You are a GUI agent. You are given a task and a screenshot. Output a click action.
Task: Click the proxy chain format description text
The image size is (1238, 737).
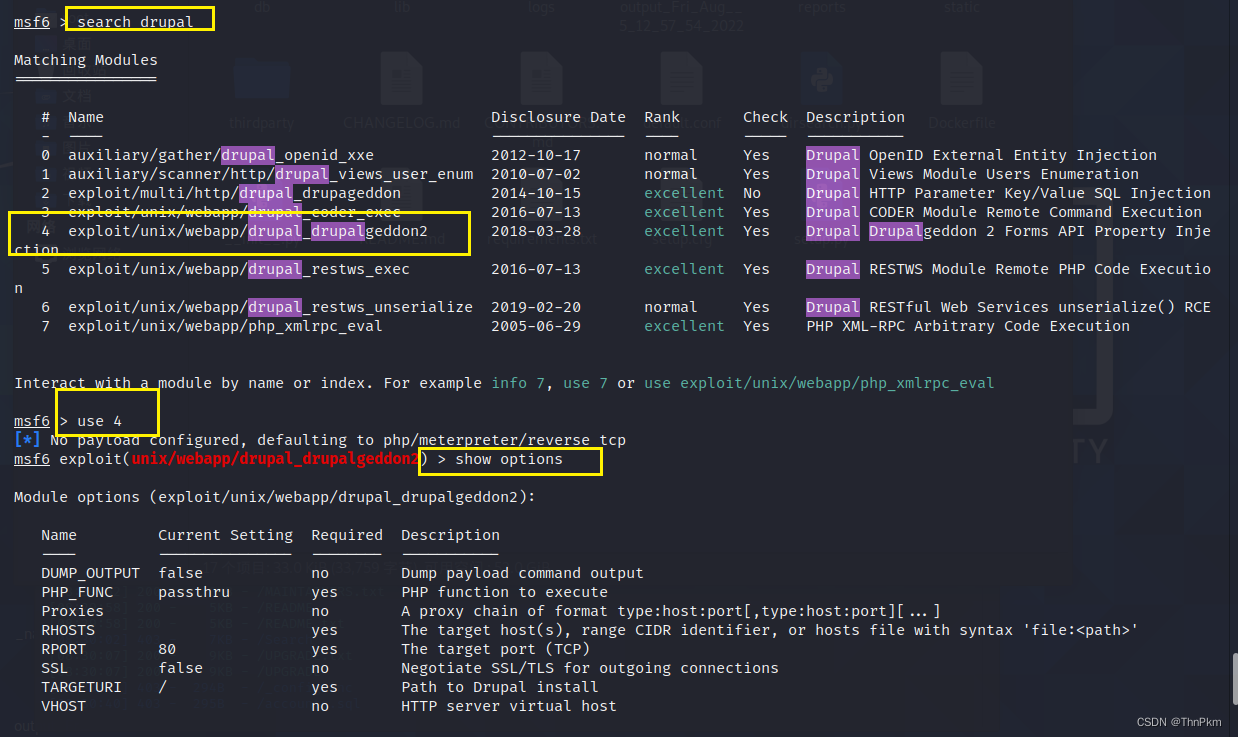(x=671, y=611)
